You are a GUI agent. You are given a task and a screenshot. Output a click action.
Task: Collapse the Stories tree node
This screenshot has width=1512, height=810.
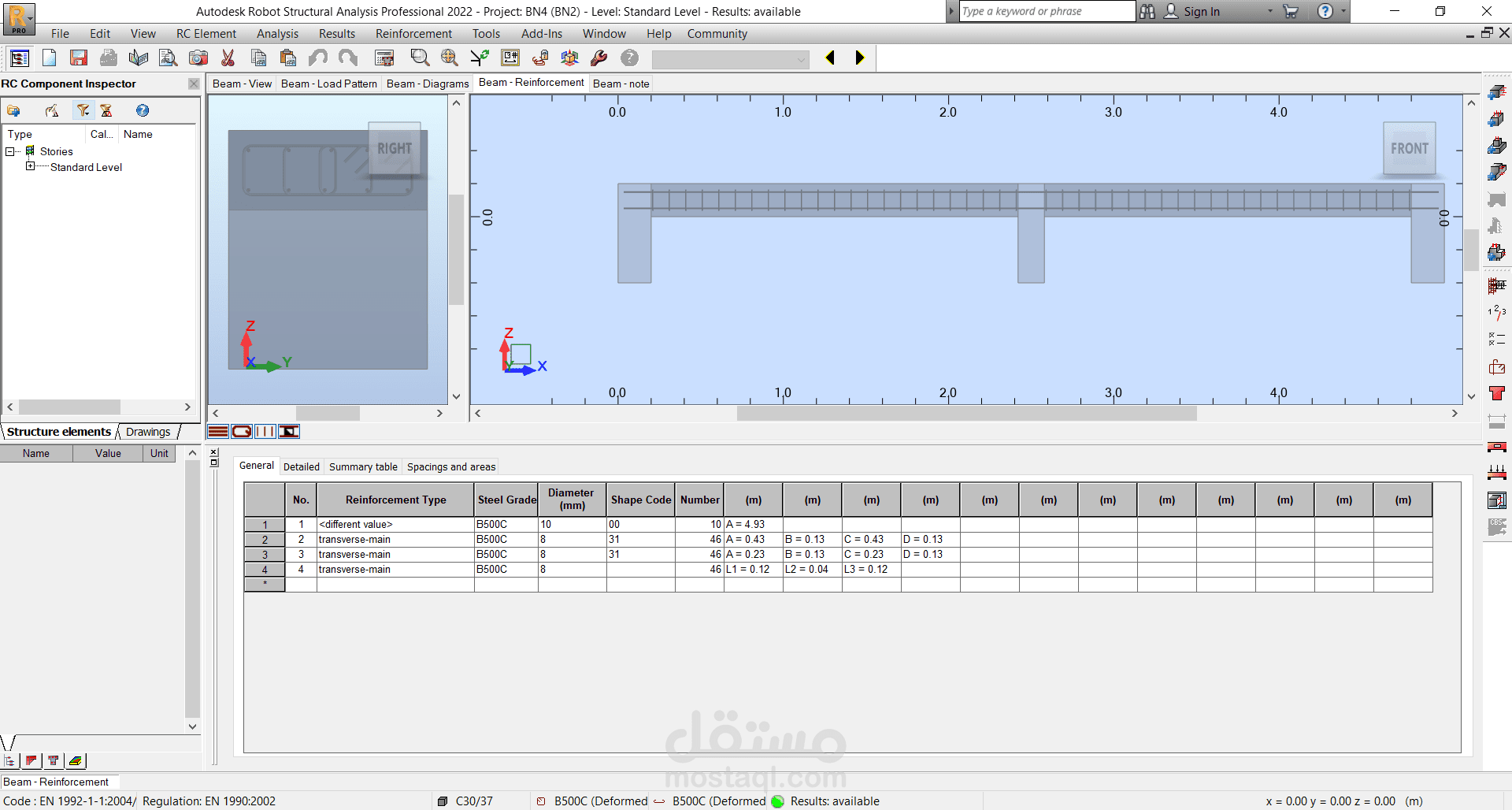point(10,151)
